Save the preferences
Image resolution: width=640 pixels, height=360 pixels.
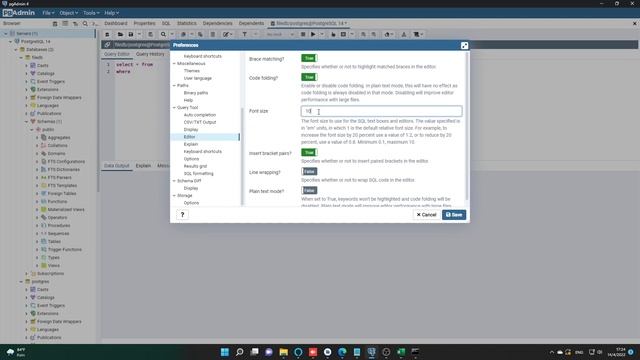[454, 215]
